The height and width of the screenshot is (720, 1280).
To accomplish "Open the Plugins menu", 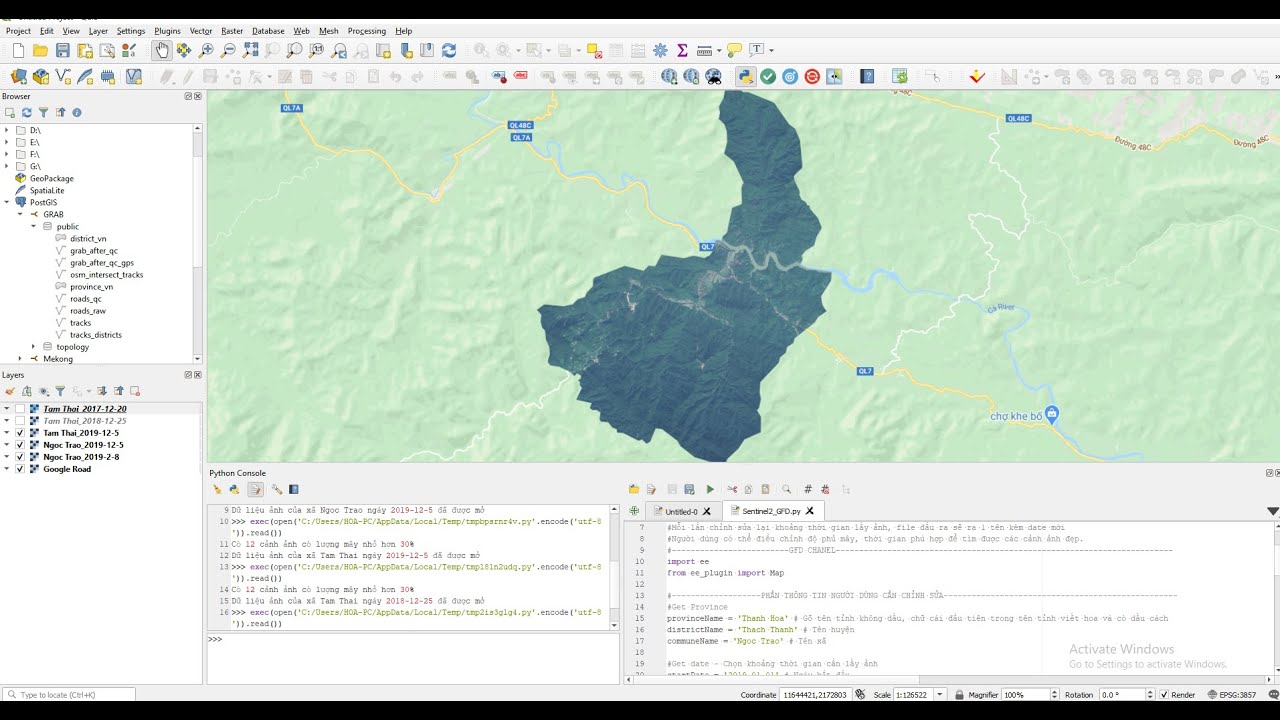I will click(167, 31).
